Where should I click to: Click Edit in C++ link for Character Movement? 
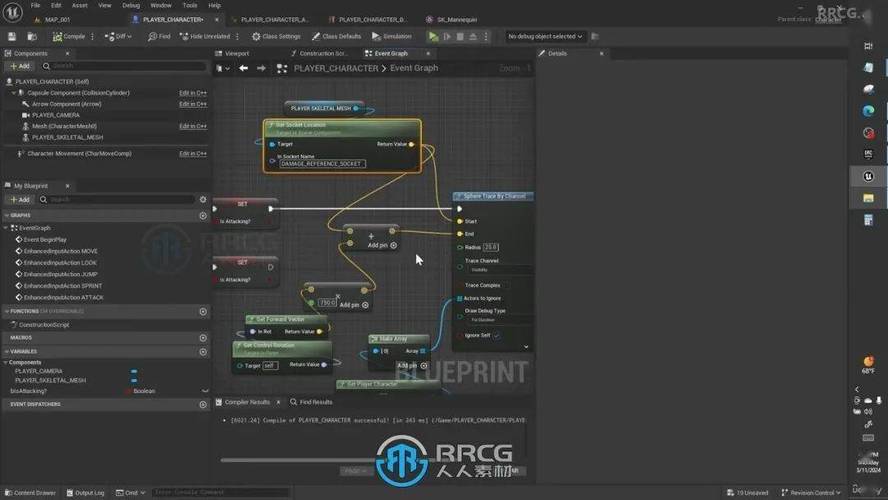[x=193, y=153]
